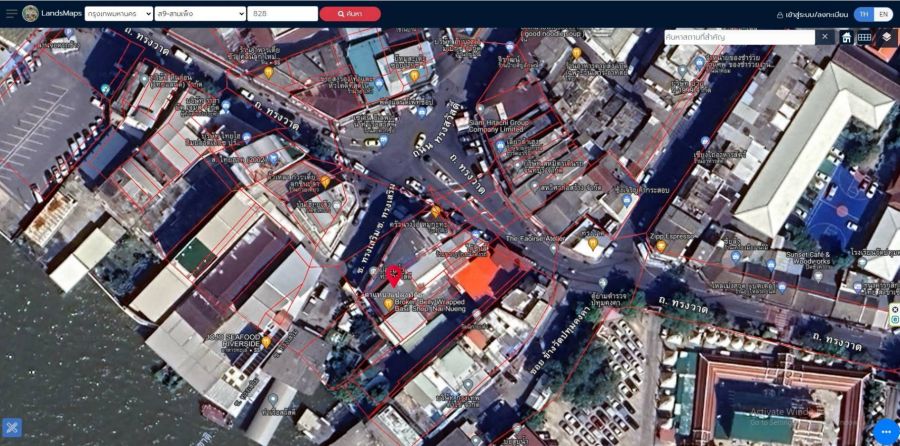Screen dimensions: 900x446
Task: Switch language to EN
Action: pyautogui.click(x=883, y=14)
